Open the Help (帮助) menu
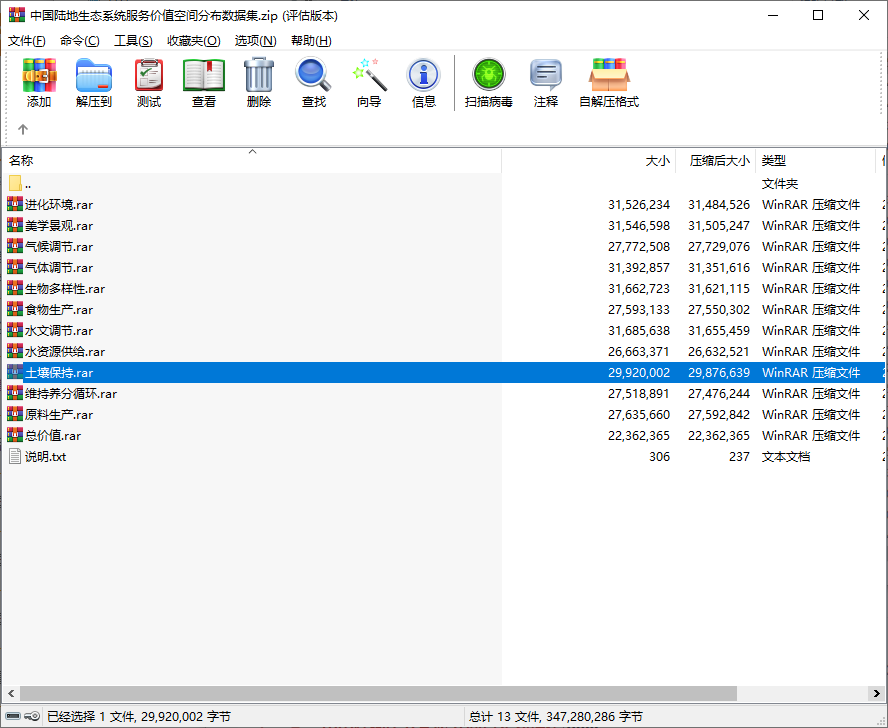This screenshot has width=888, height=728. tap(311, 41)
